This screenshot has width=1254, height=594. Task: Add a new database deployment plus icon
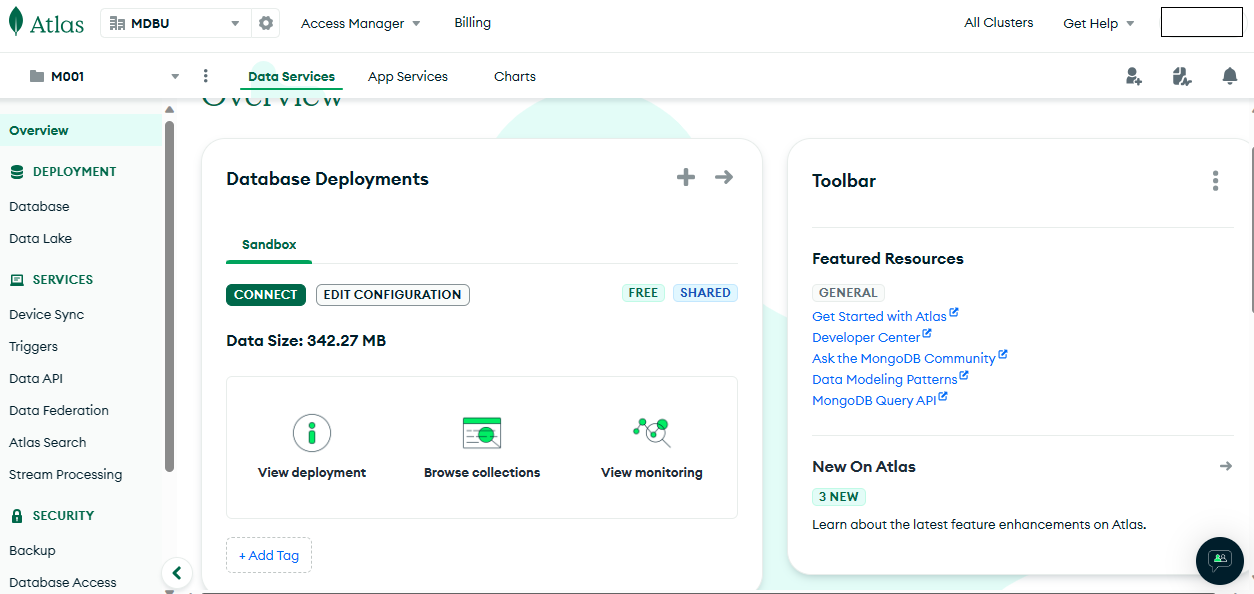[686, 177]
